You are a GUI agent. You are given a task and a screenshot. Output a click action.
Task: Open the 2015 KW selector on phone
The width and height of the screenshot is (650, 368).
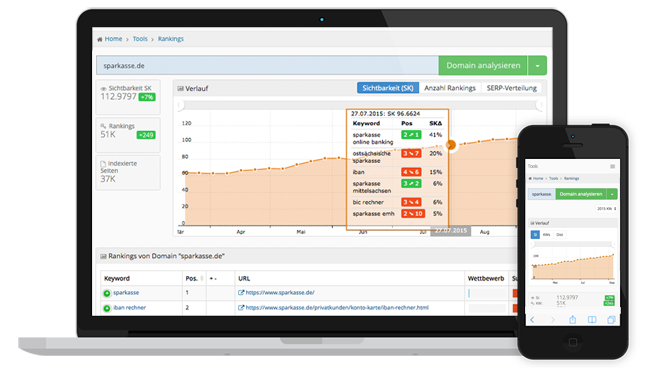pos(606,208)
